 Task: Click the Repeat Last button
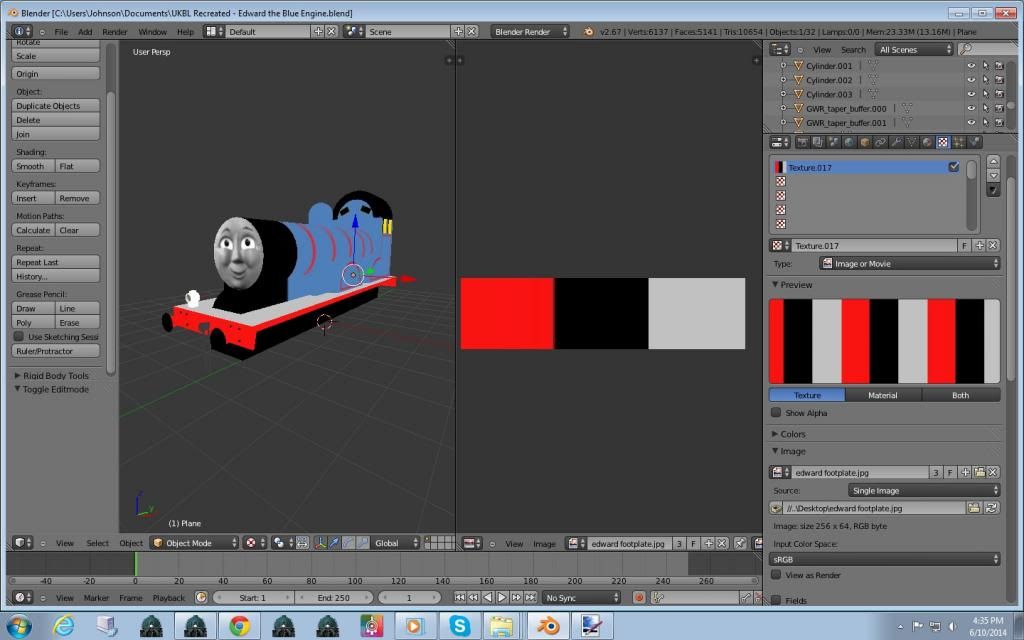pos(56,263)
